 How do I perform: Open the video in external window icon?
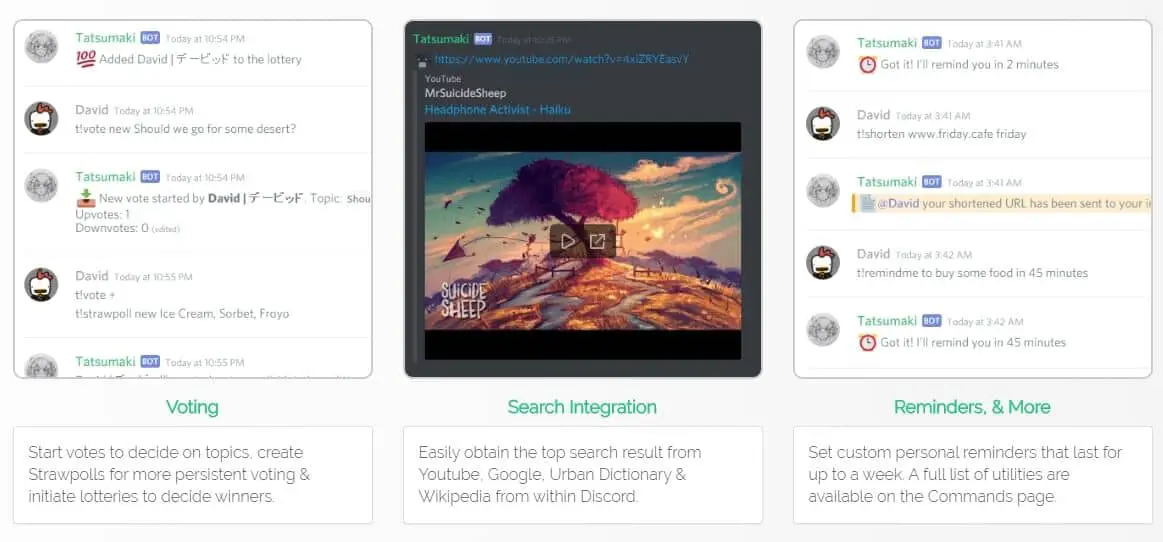point(598,241)
